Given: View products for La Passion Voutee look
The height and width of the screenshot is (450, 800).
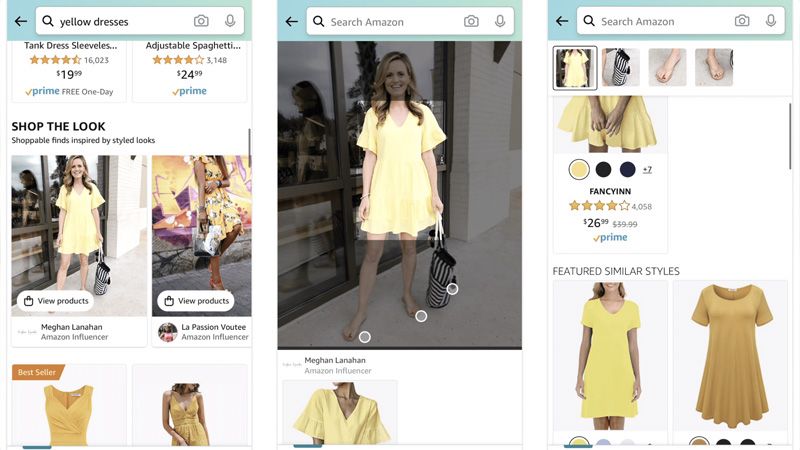Looking at the screenshot, I should [x=196, y=301].
